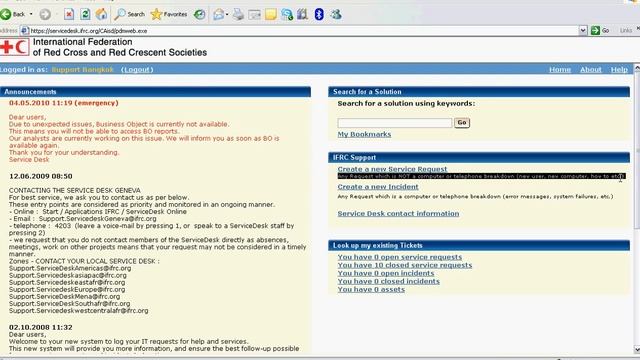This screenshot has width=640, height=360.
Task: Stop page loading with the red X icon
Action: pyautogui.click(x=69, y=14)
